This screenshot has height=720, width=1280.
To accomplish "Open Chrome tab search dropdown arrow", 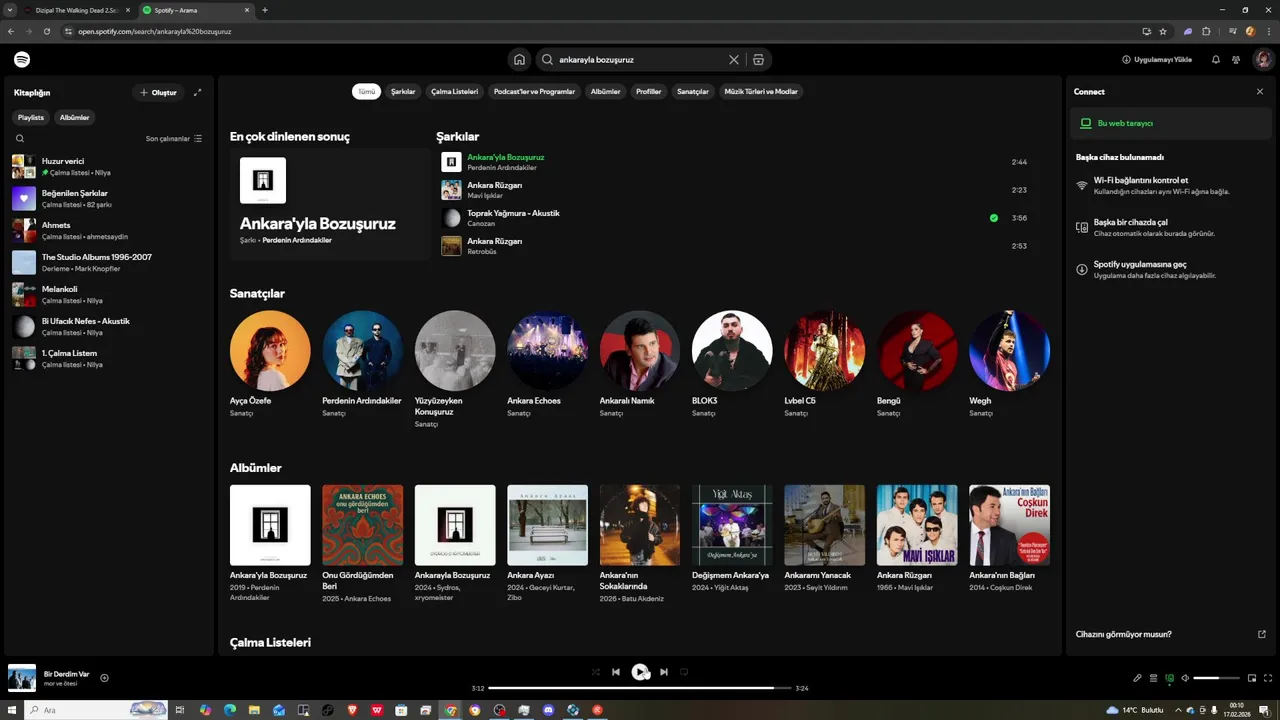I will pyautogui.click(x=9, y=10).
